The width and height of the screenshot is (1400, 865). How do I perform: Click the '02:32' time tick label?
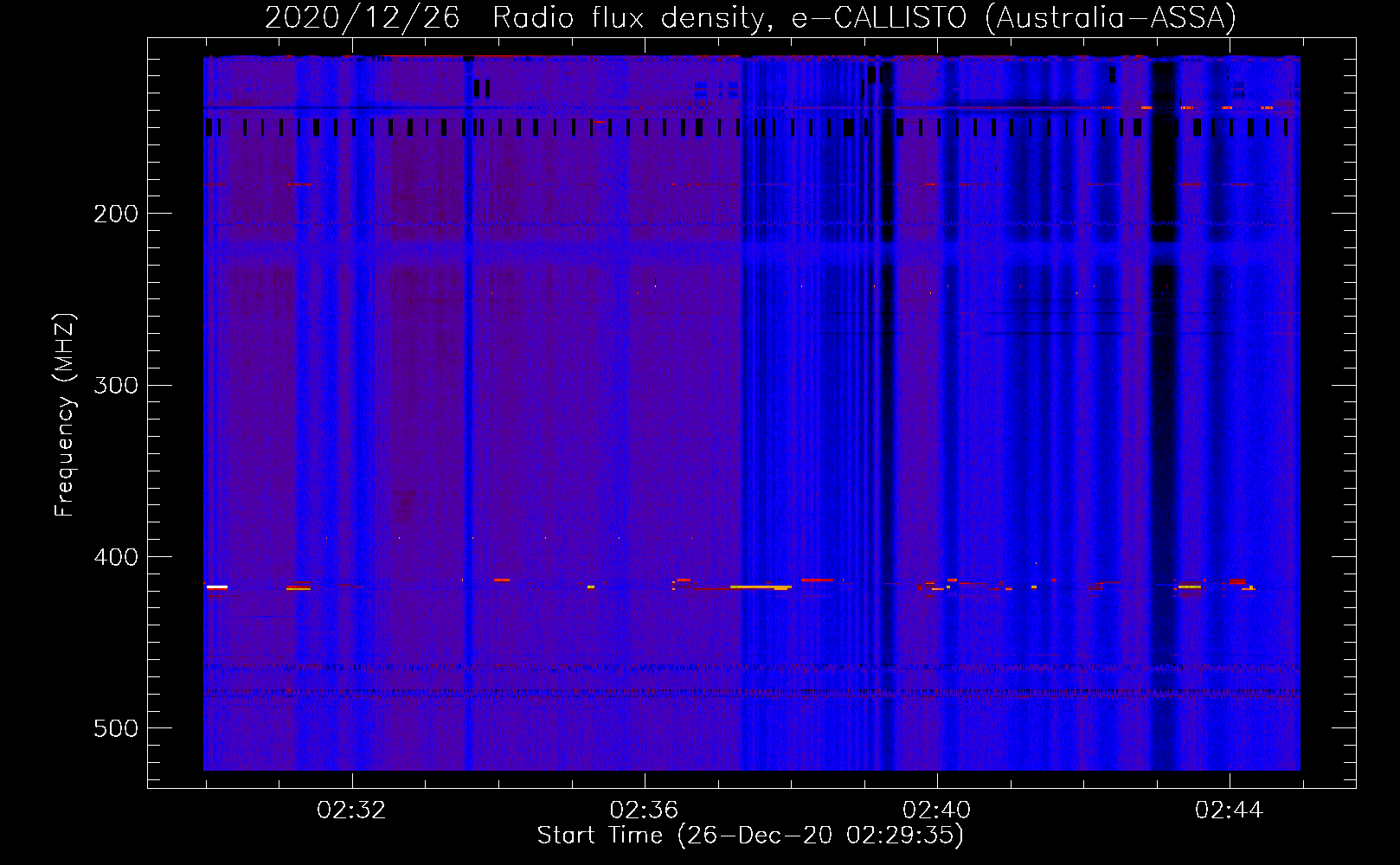(351, 811)
